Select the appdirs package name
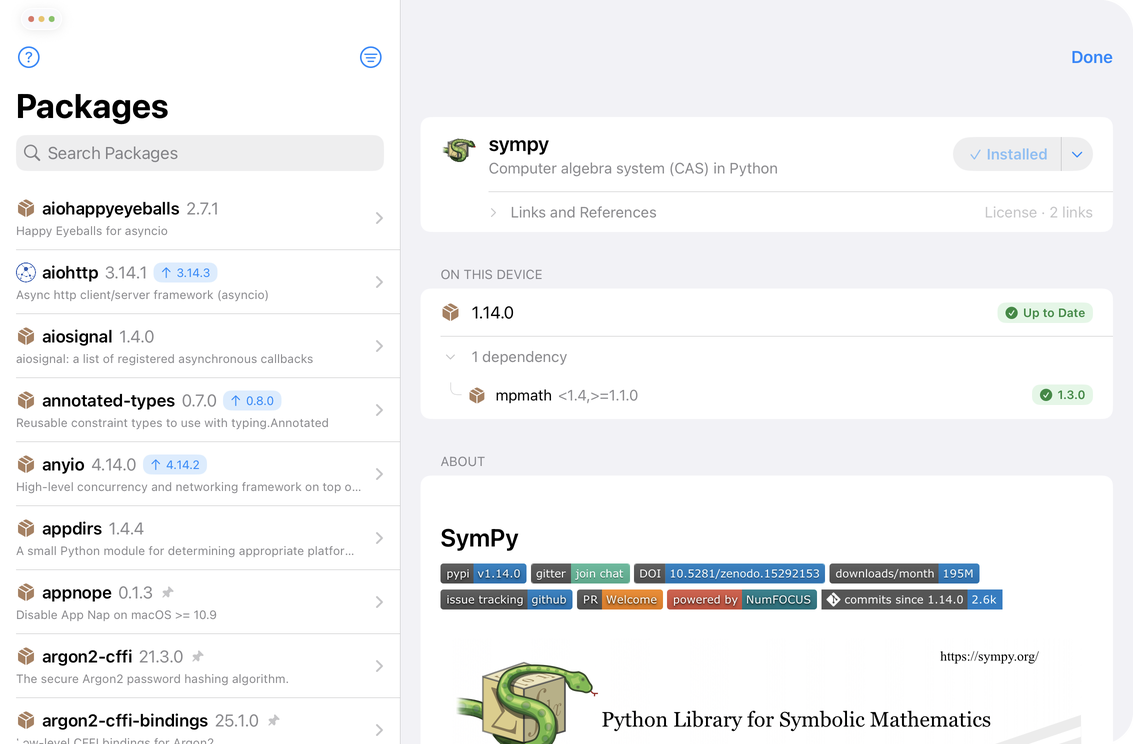Image resolution: width=1133 pixels, height=744 pixels. pyautogui.click(x=72, y=529)
